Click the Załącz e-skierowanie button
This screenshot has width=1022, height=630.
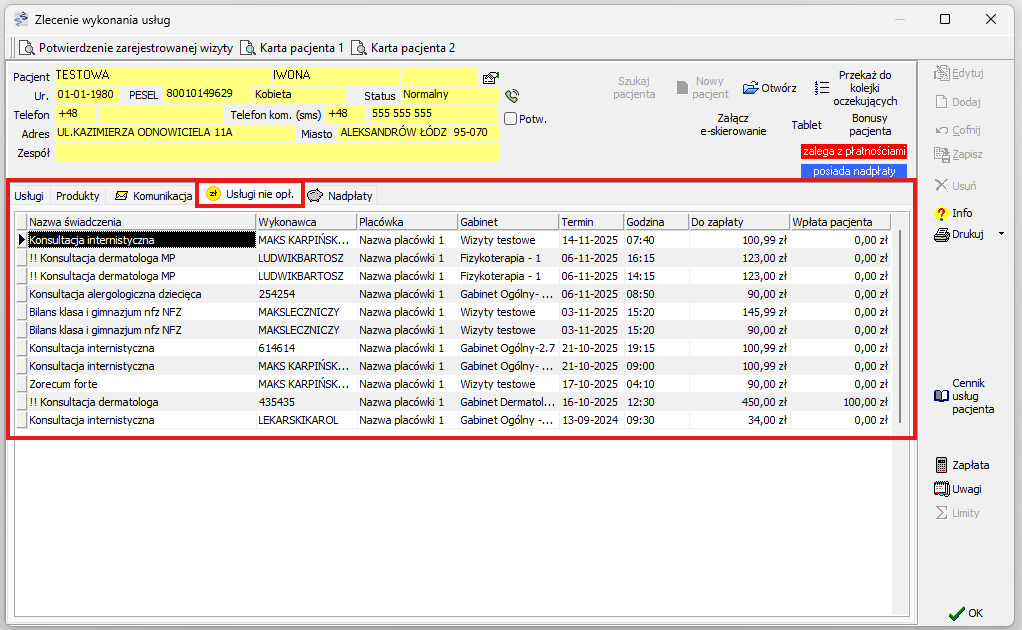pyautogui.click(x=732, y=124)
